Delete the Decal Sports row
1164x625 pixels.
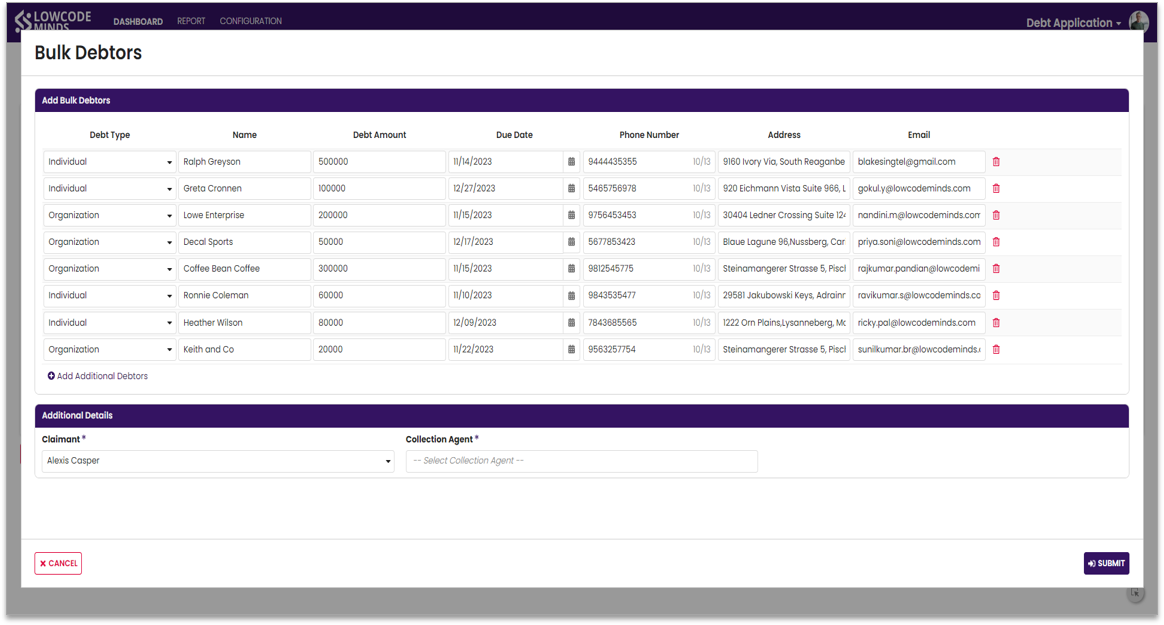click(996, 242)
